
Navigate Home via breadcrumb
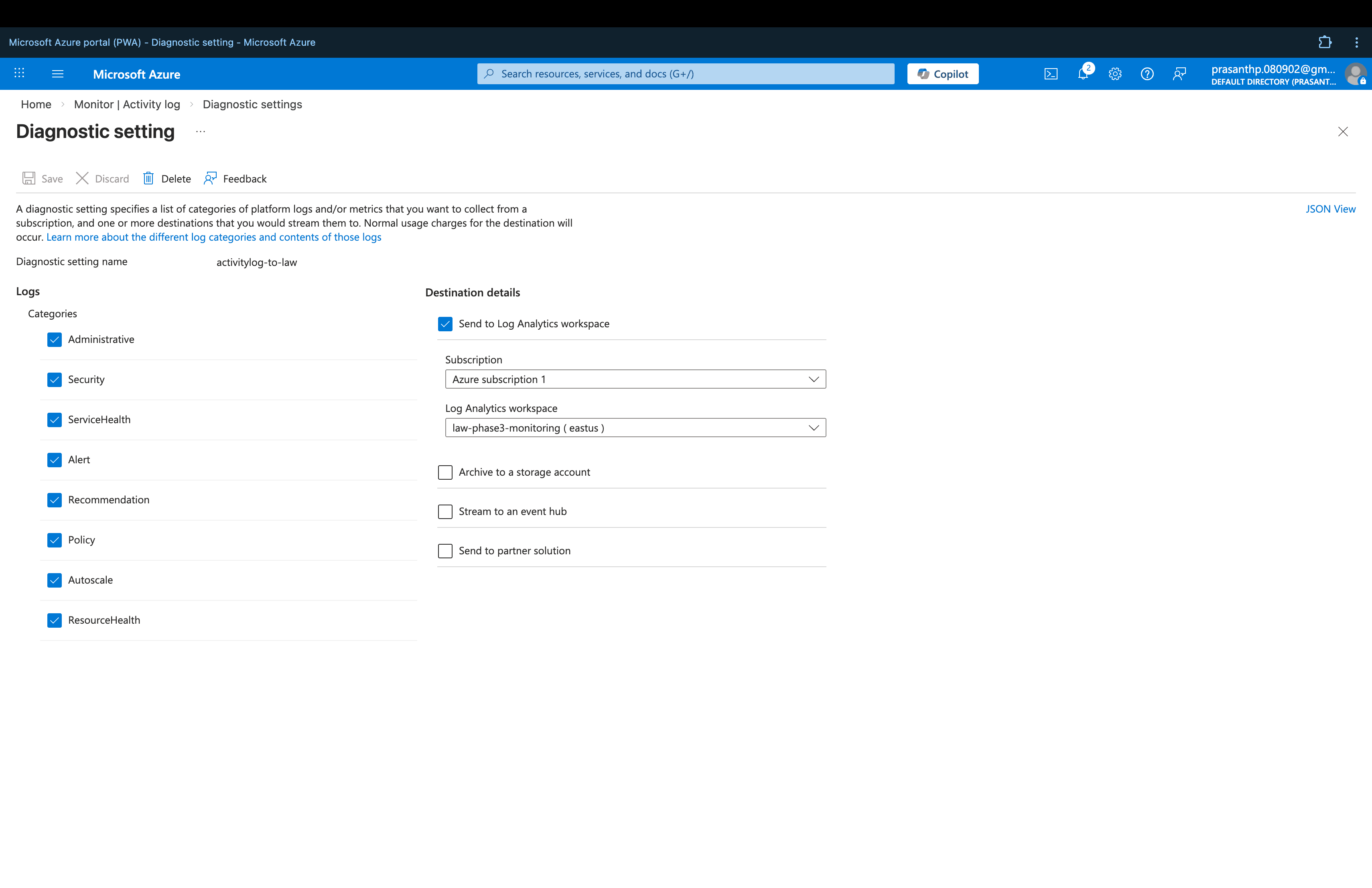[x=36, y=104]
